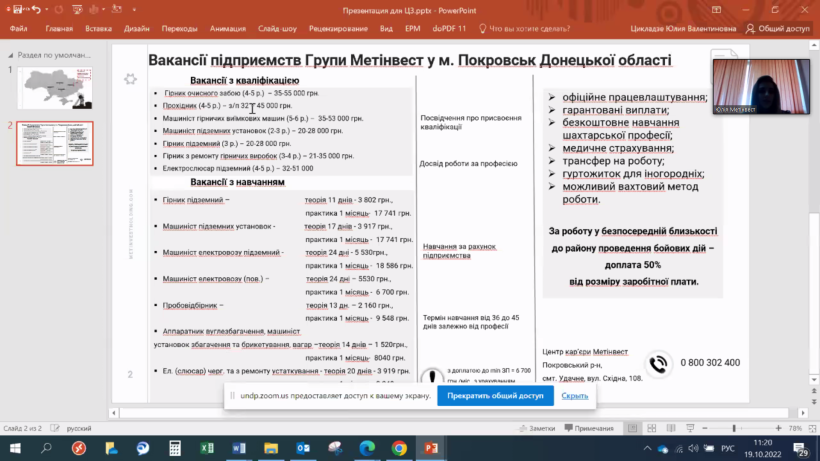
Task: Click horizontal scrollbar right arrow
Action: click(x=803, y=413)
